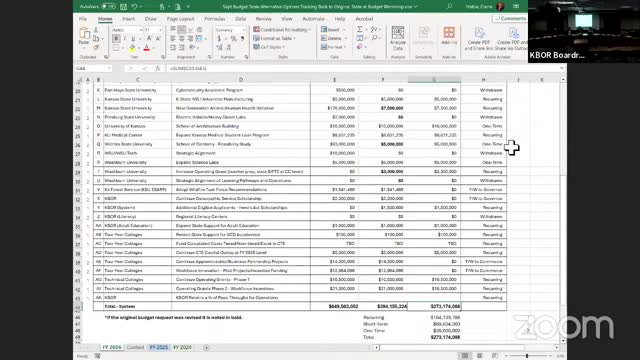Click the AutoSum sigma icon
640x360 pixels.
(360, 29)
